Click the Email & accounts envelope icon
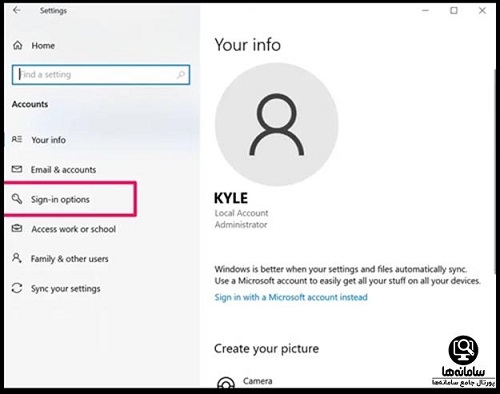Screen dimensions: 500x394 pos(17,169)
